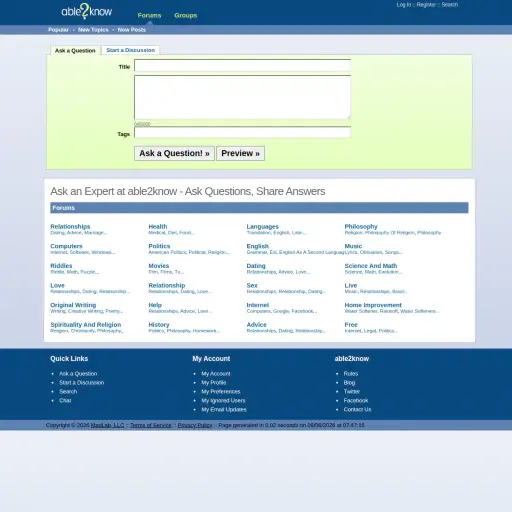Click the Preview » button
The image size is (512, 512).
coord(240,153)
